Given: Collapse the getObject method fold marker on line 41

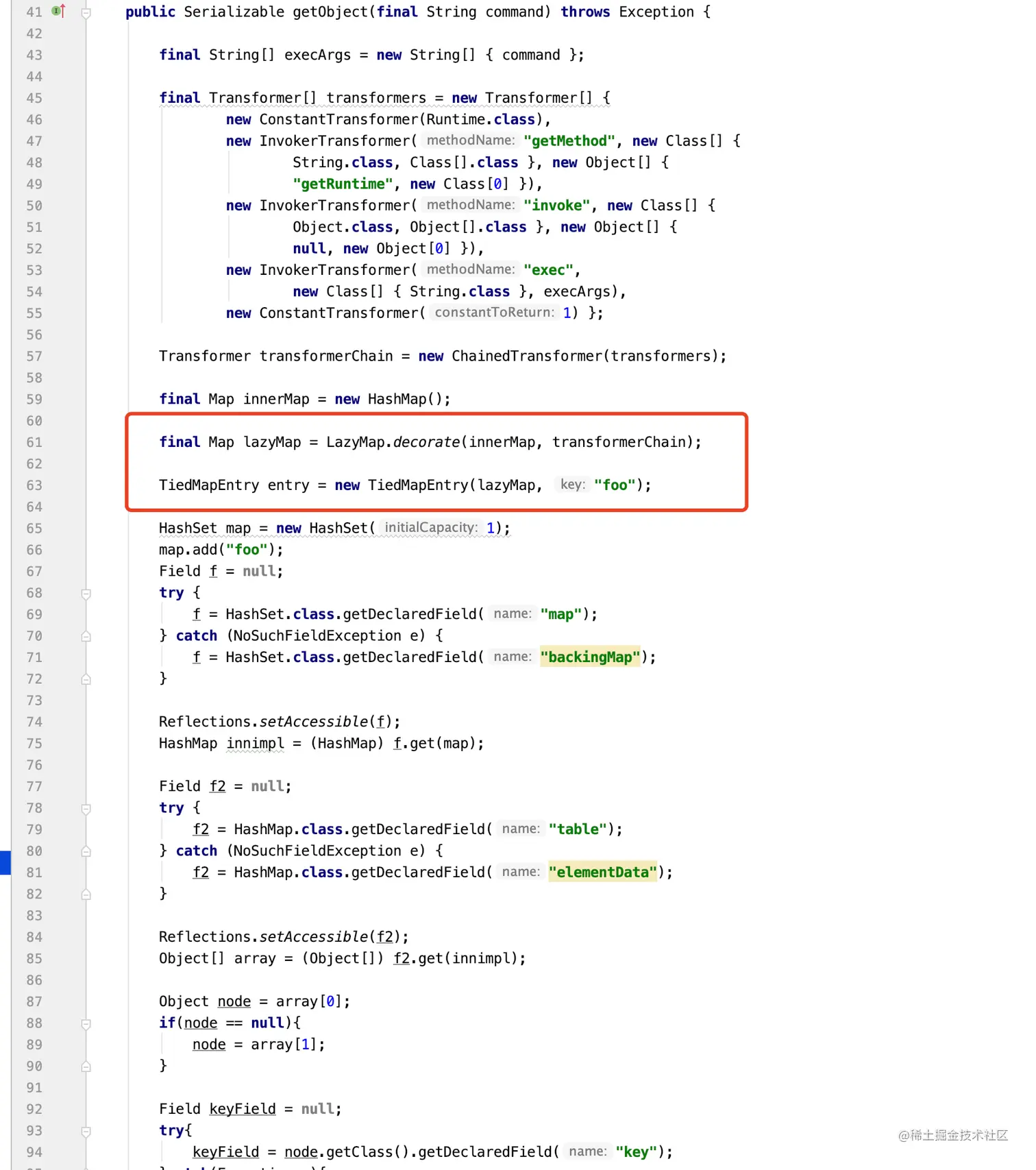Looking at the screenshot, I should tap(86, 12).
